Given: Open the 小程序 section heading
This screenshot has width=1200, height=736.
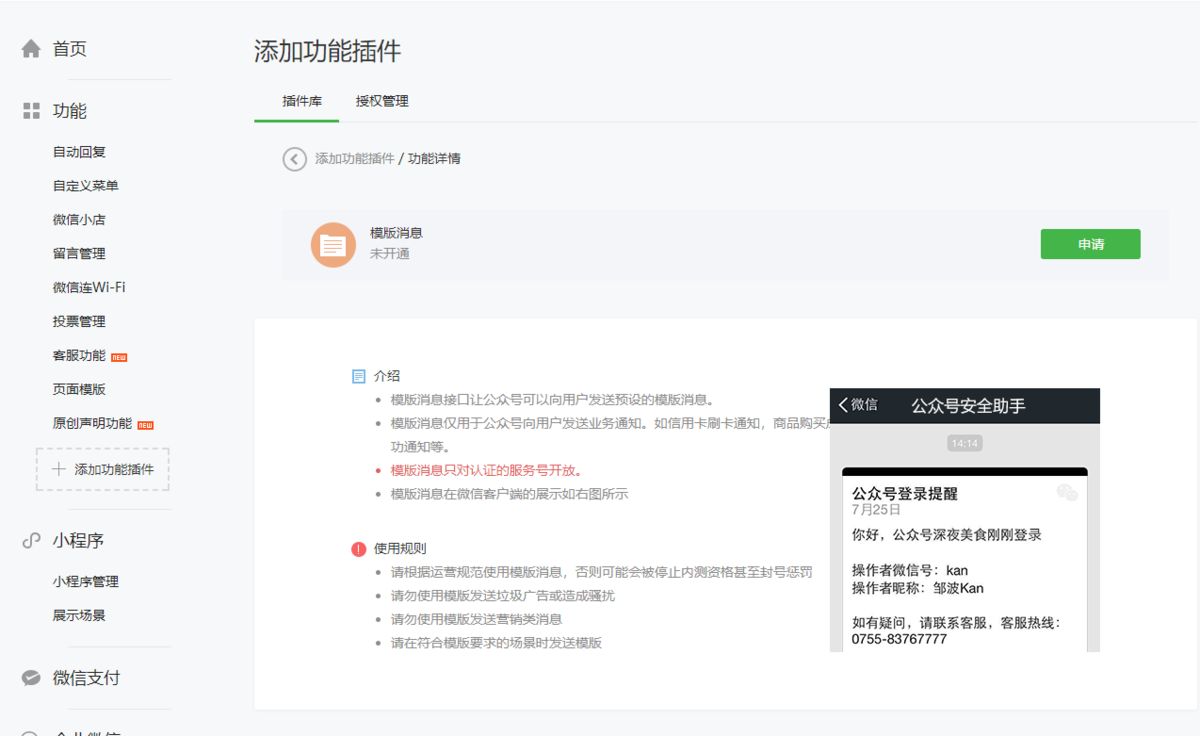Looking at the screenshot, I should [78, 541].
